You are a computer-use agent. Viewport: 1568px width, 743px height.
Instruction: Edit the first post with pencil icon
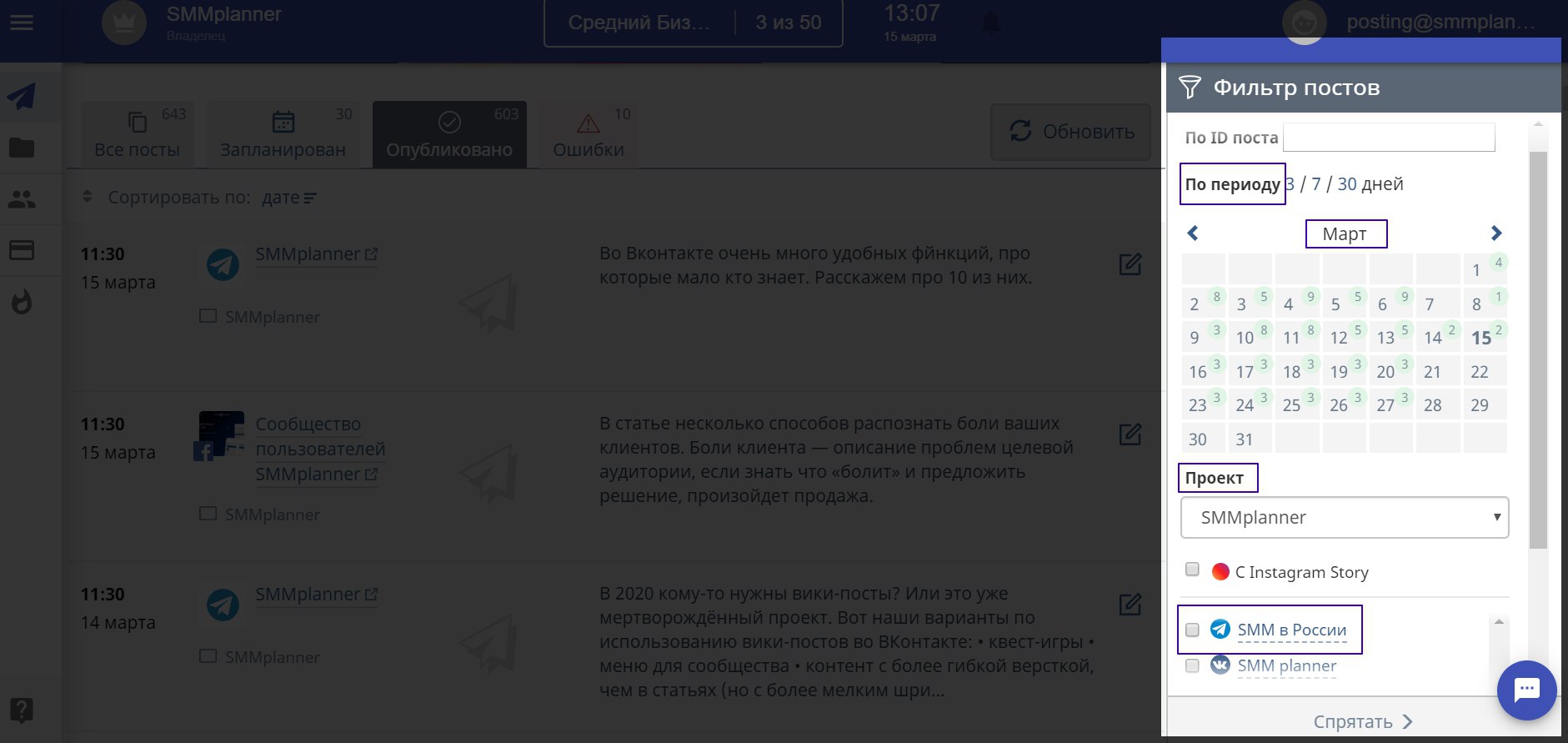click(1130, 264)
